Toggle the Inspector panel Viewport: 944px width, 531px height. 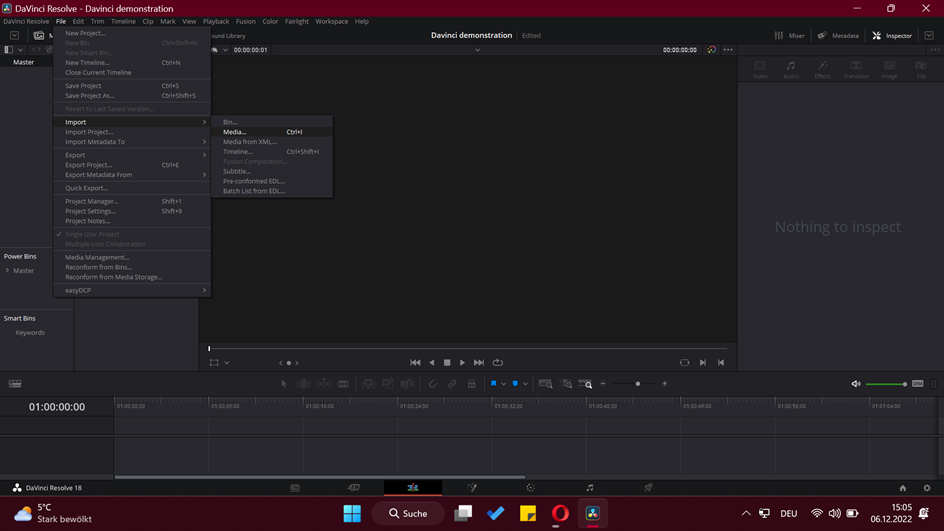click(x=892, y=36)
